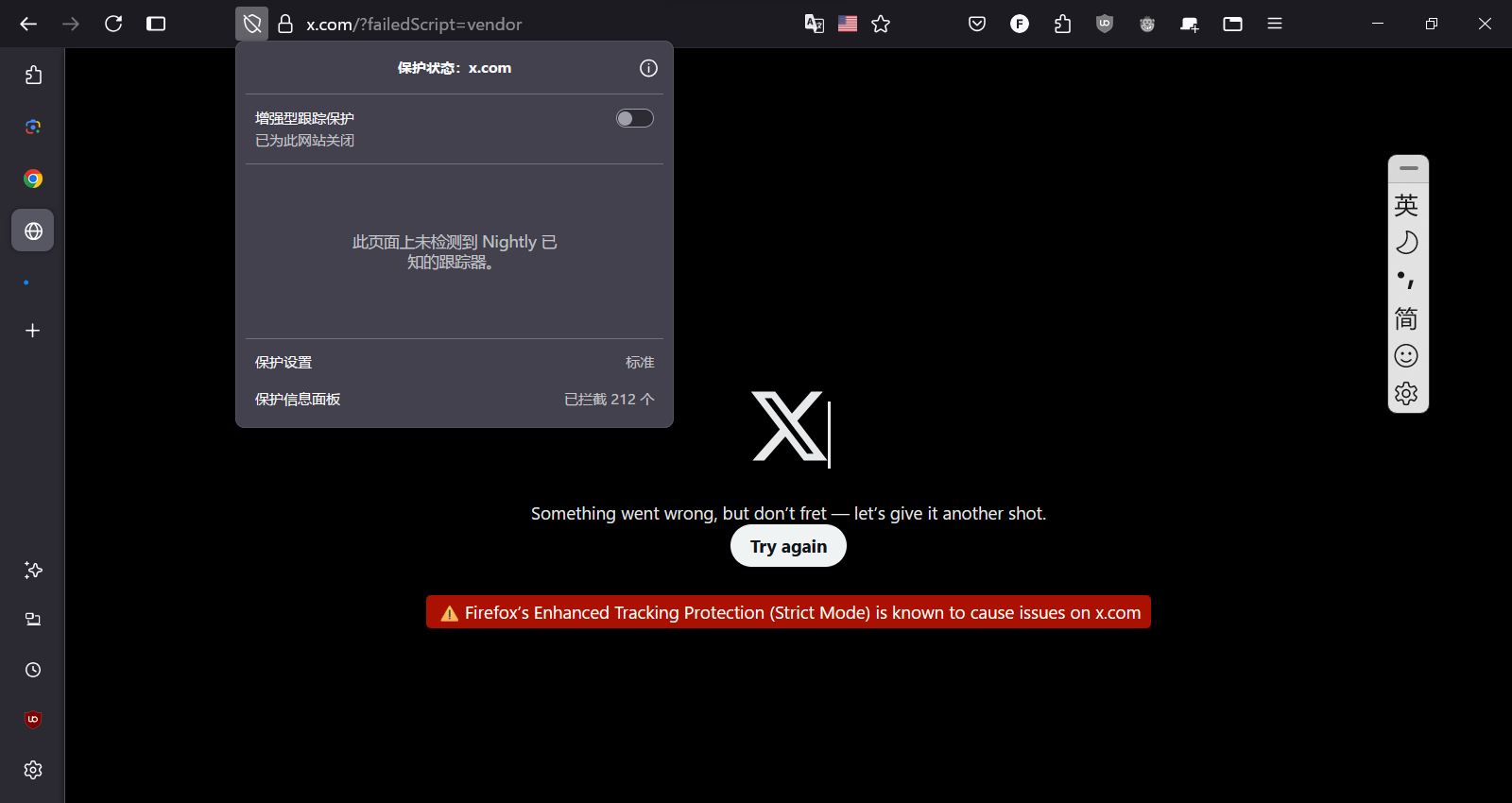Open Chrome sidebar icon
This screenshot has width=1512, height=803.
point(33,179)
